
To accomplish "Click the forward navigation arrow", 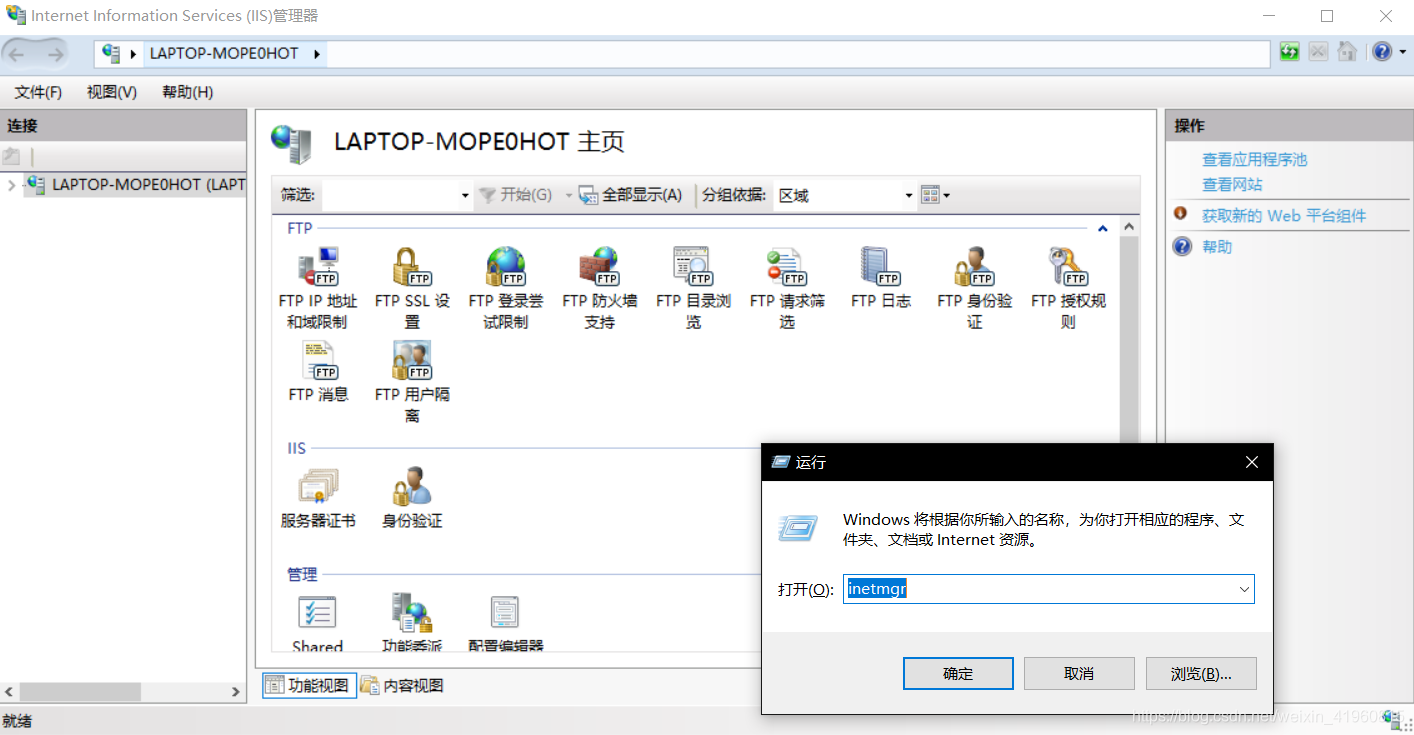I will point(54,53).
